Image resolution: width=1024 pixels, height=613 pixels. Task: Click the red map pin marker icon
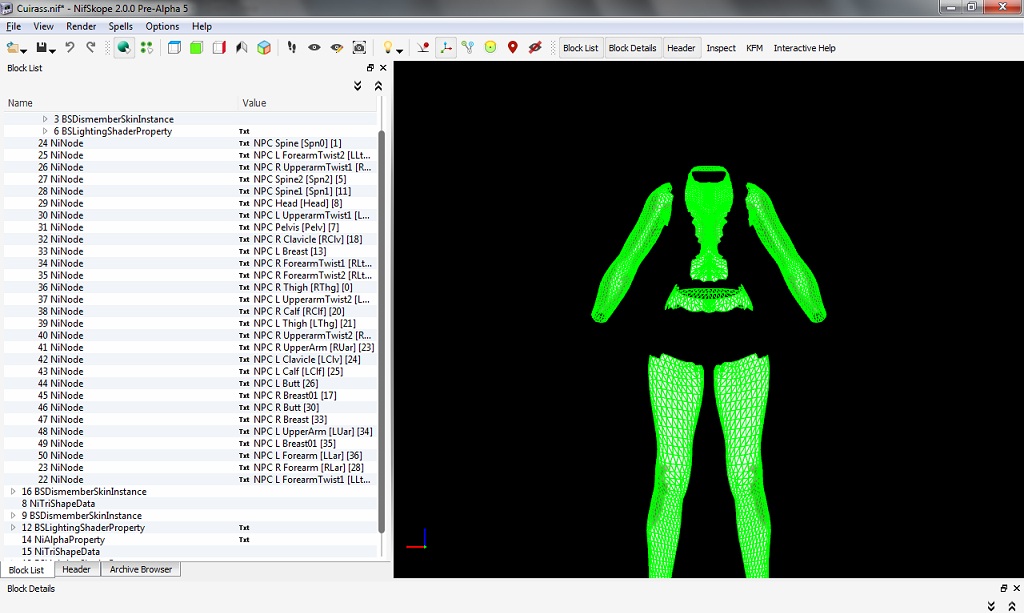click(513, 48)
